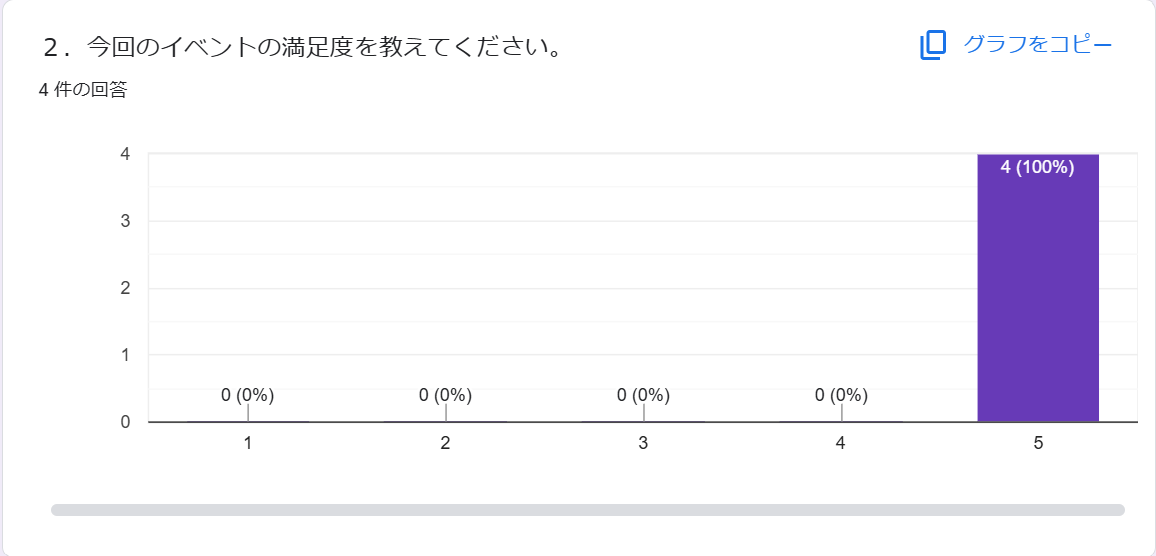
Task: Click the 0 (0%) label above rating 3
Action: point(644,395)
